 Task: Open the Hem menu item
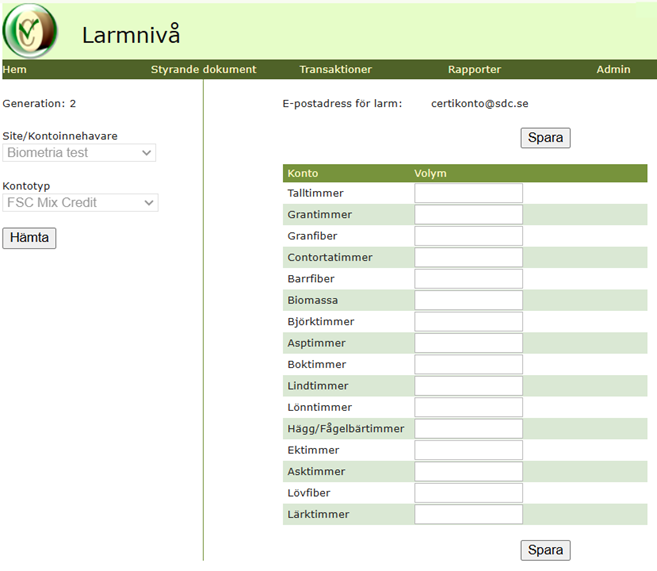[15, 70]
